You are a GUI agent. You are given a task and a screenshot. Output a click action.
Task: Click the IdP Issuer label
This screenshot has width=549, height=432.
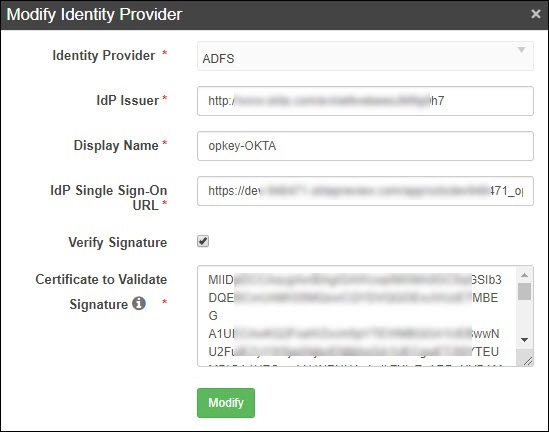pos(127,100)
